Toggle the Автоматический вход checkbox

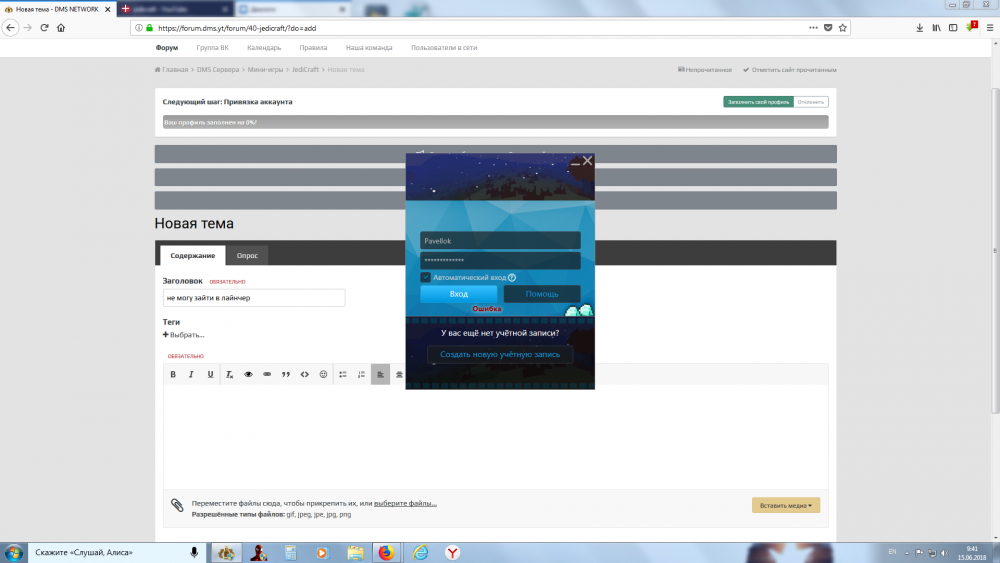coord(426,277)
